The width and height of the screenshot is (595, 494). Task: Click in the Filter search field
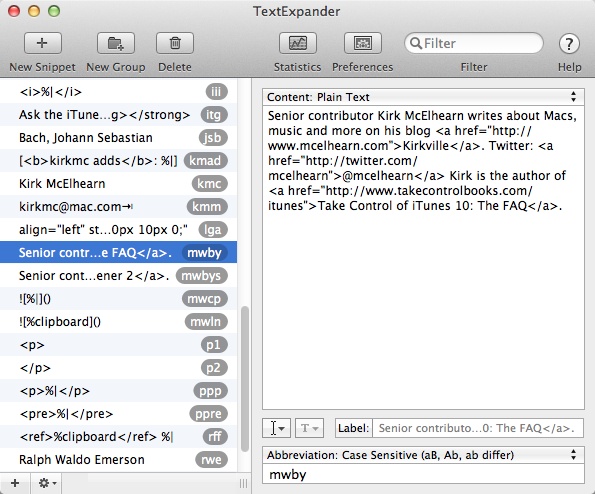coord(474,43)
